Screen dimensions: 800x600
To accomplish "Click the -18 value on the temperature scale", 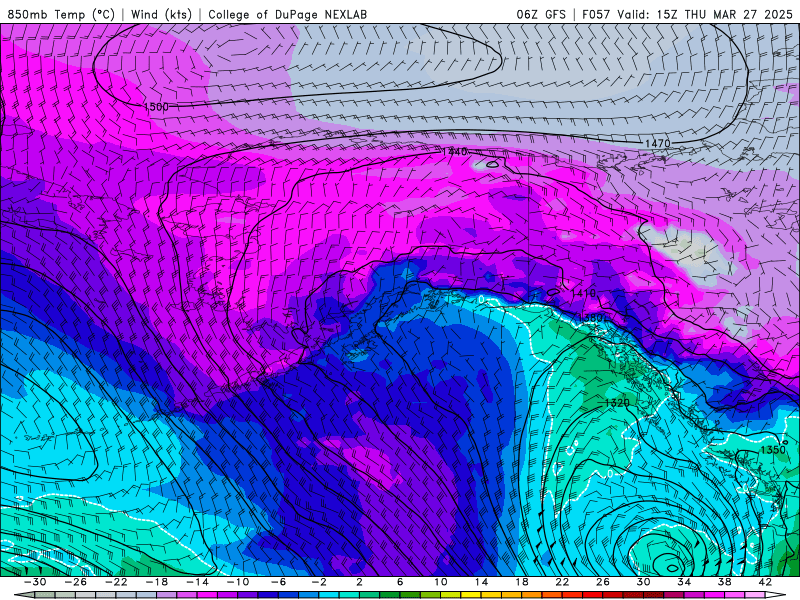I will [x=157, y=582].
